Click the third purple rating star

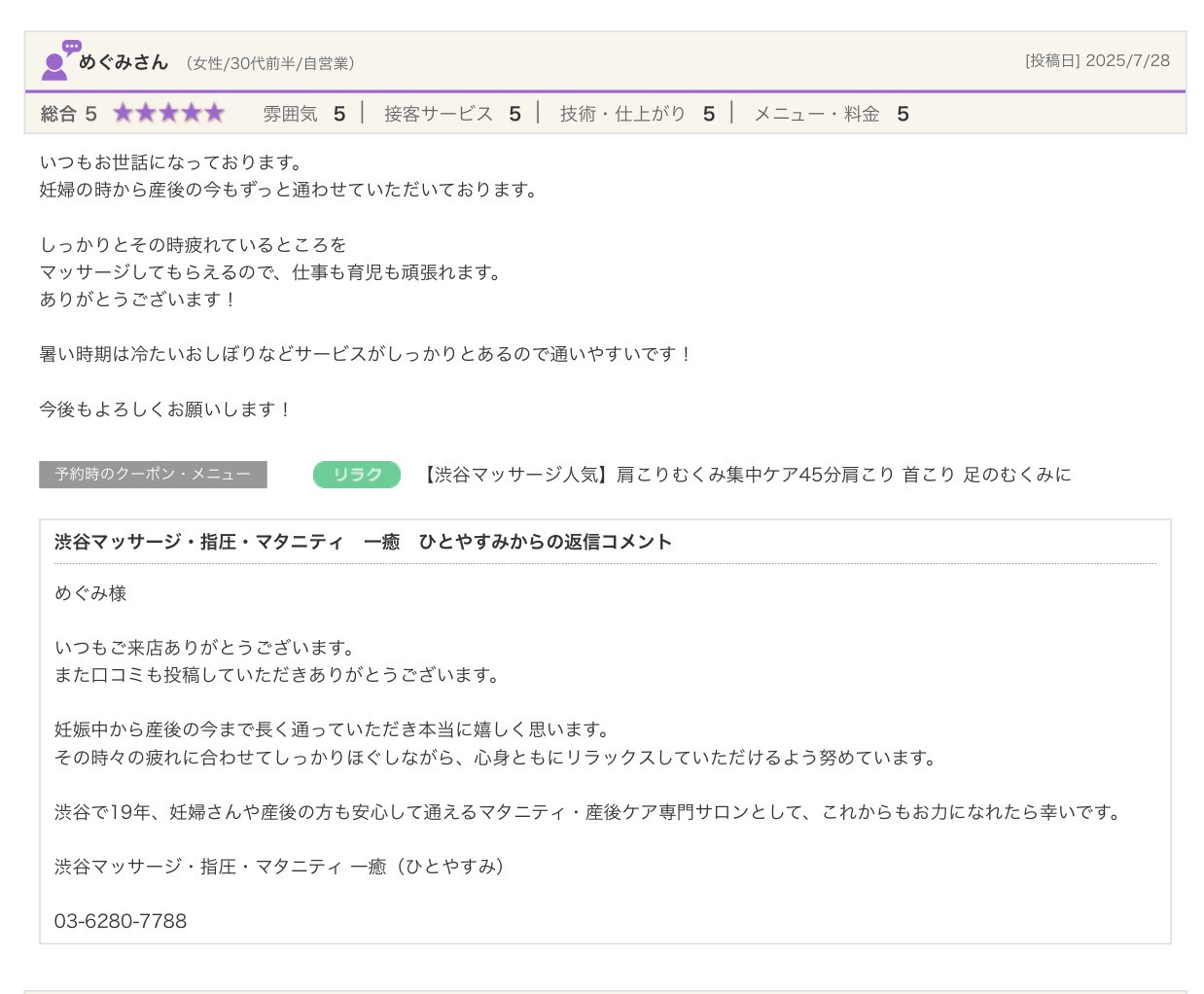[x=168, y=114]
